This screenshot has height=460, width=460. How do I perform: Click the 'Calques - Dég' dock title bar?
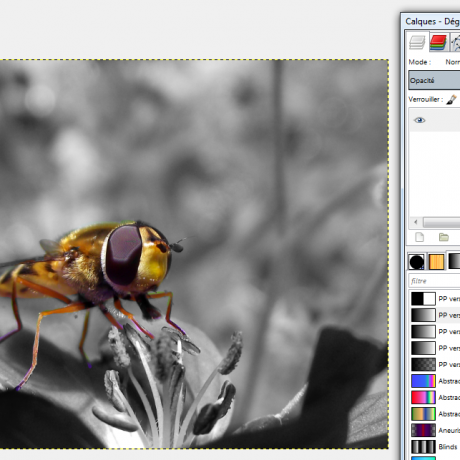point(432,21)
